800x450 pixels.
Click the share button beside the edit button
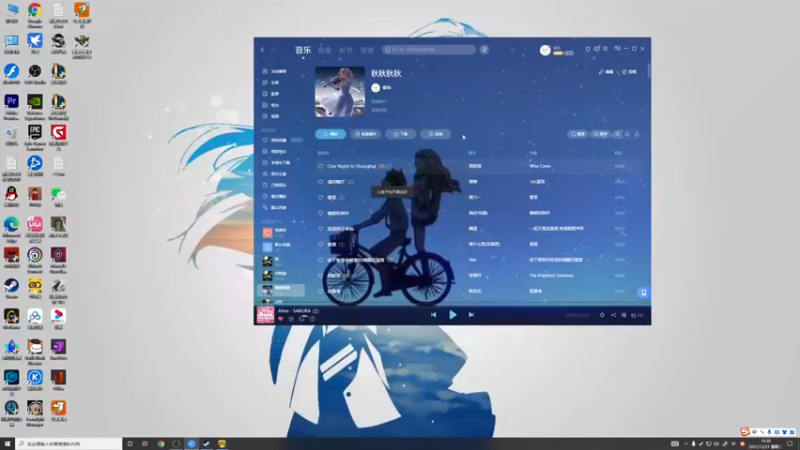coord(629,72)
